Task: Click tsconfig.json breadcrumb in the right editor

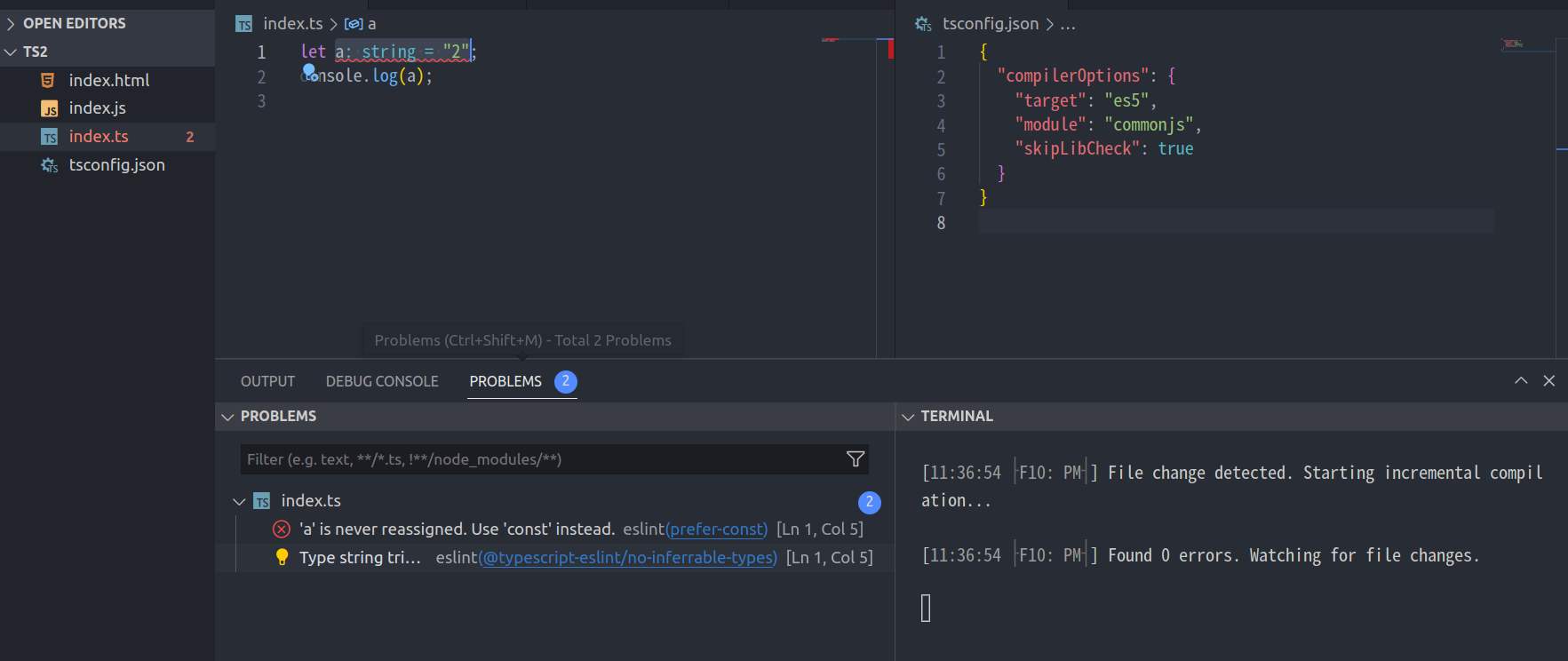Action: (990, 23)
